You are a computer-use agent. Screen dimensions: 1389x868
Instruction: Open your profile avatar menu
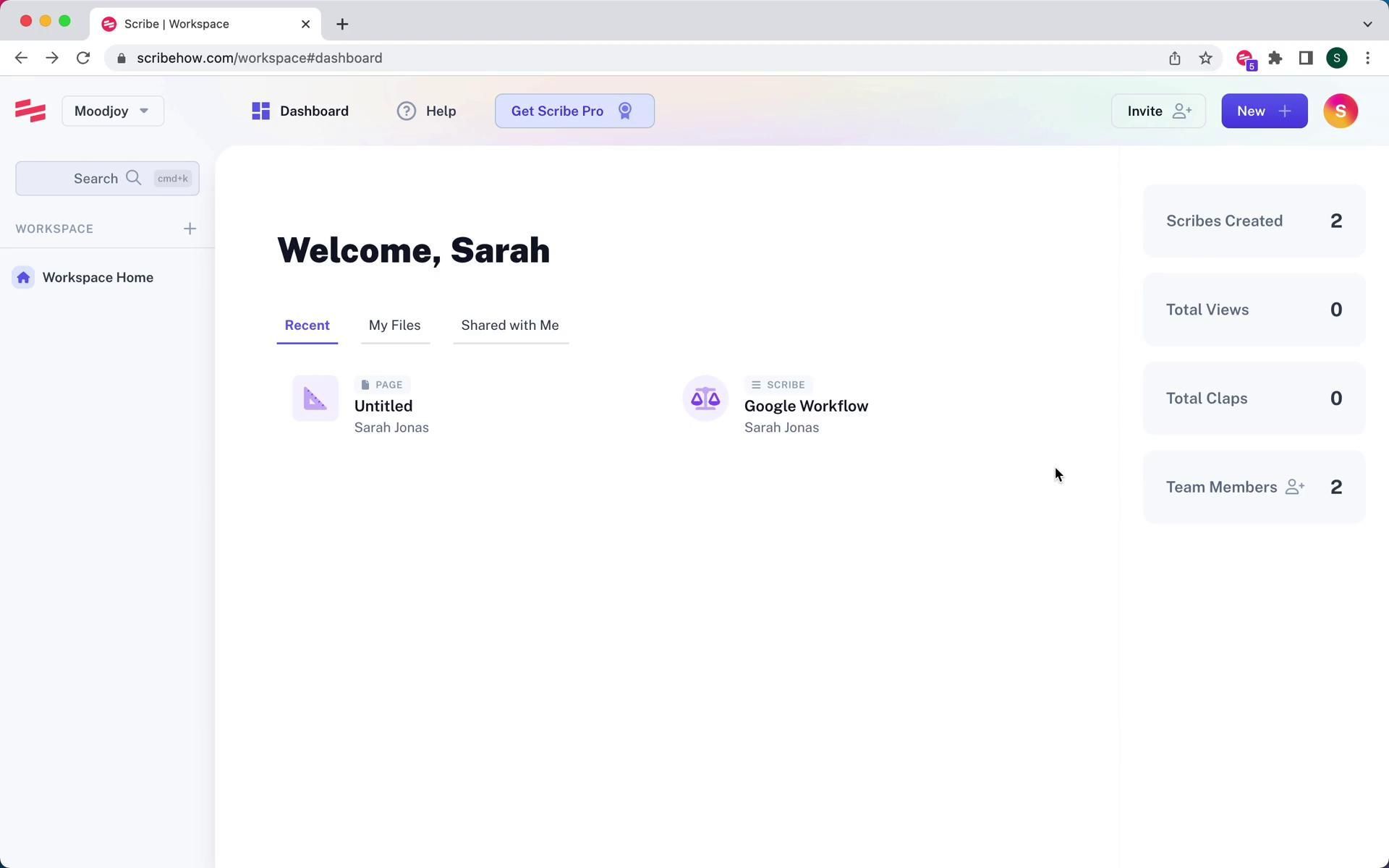click(1341, 111)
